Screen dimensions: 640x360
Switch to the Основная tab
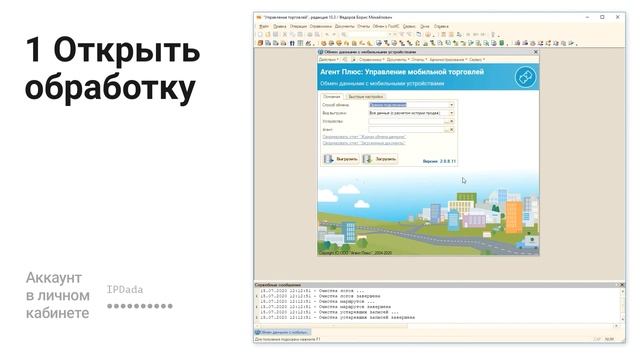pyautogui.click(x=331, y=97)
